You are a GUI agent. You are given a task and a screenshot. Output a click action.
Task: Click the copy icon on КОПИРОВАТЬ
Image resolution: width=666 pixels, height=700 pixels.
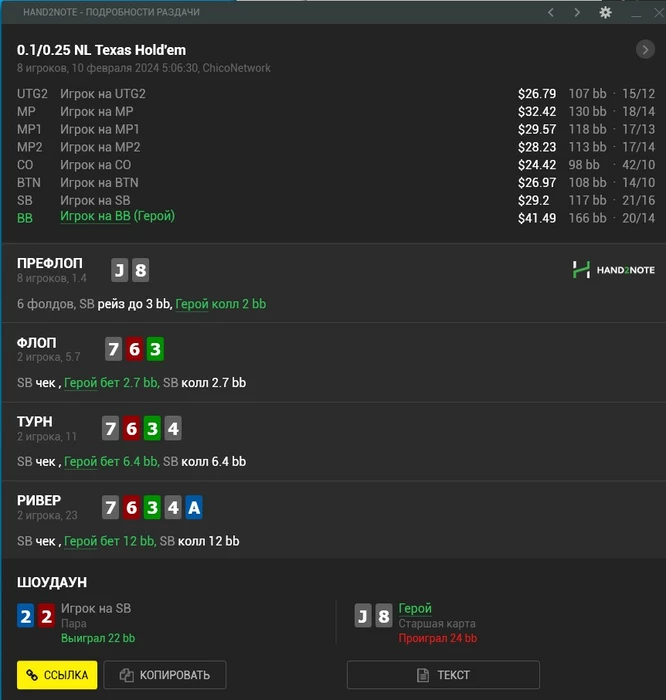tap(126, 675)
